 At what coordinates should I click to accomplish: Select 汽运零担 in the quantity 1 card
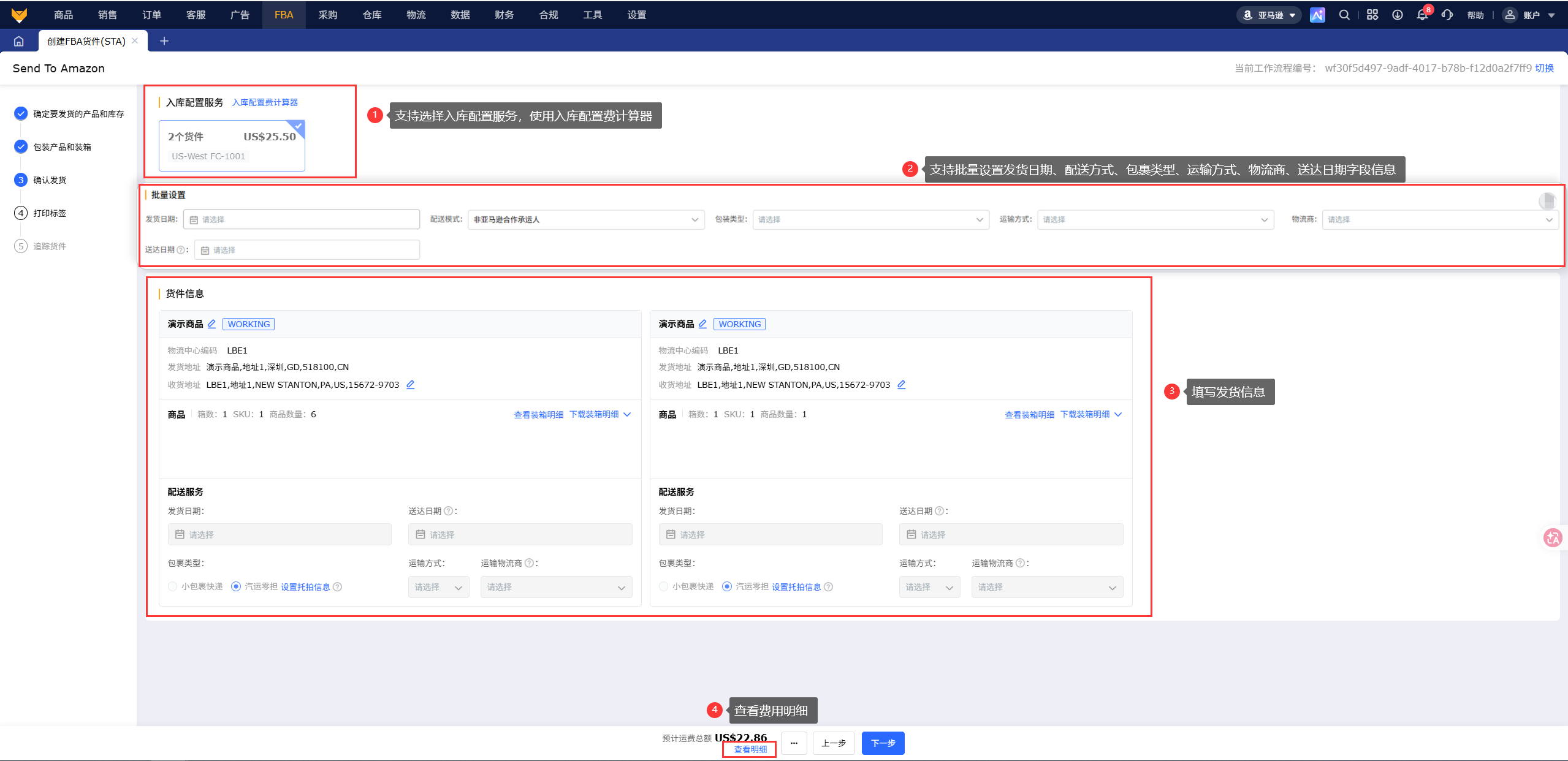coord(727,587)
